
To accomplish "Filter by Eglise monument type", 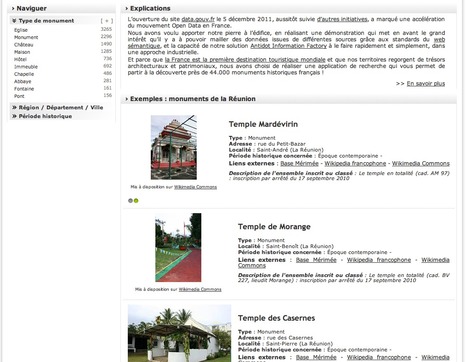I will point(21,30).
